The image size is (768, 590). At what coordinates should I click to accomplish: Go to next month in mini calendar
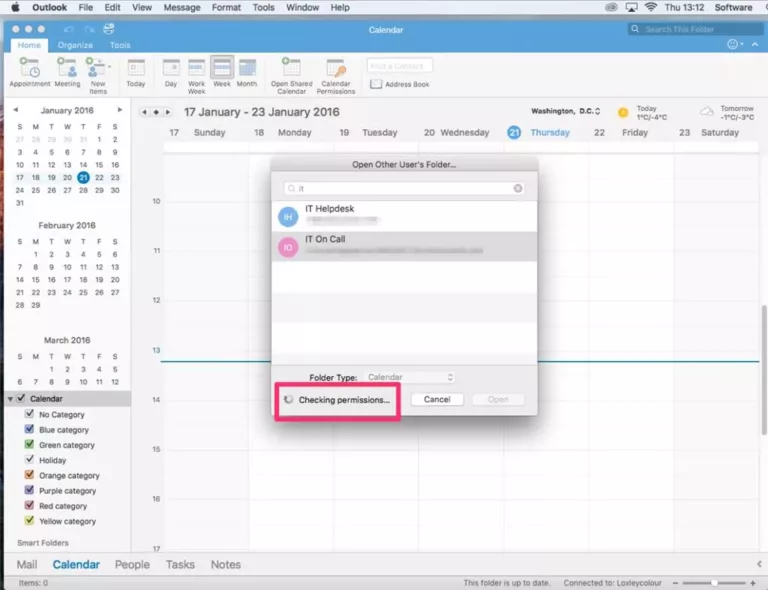pos(119,110)
